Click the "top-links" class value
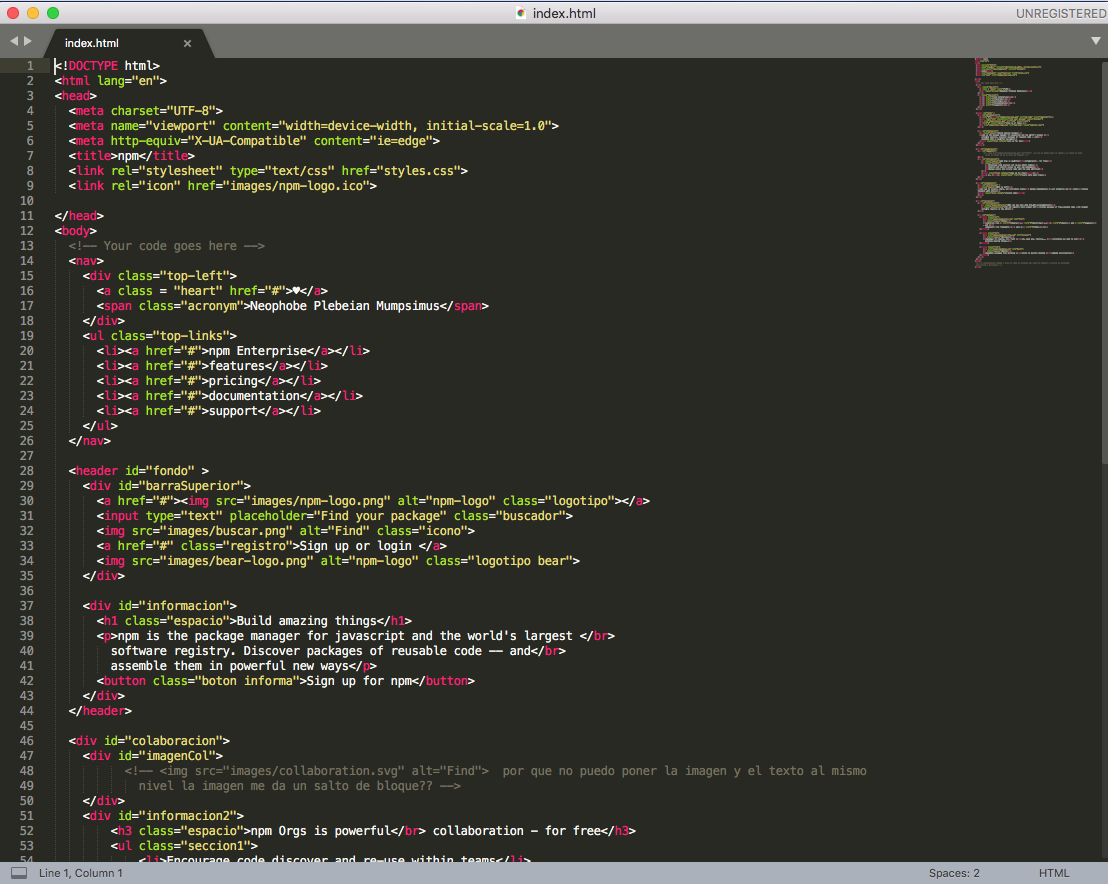 [x=191, y=336]
